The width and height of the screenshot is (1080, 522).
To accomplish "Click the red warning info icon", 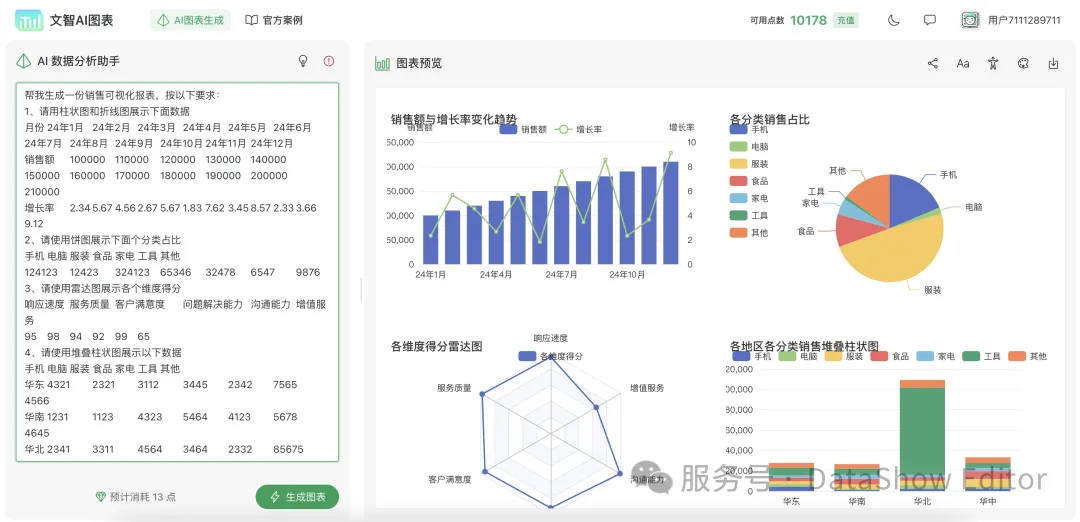I will click(329, 61).
